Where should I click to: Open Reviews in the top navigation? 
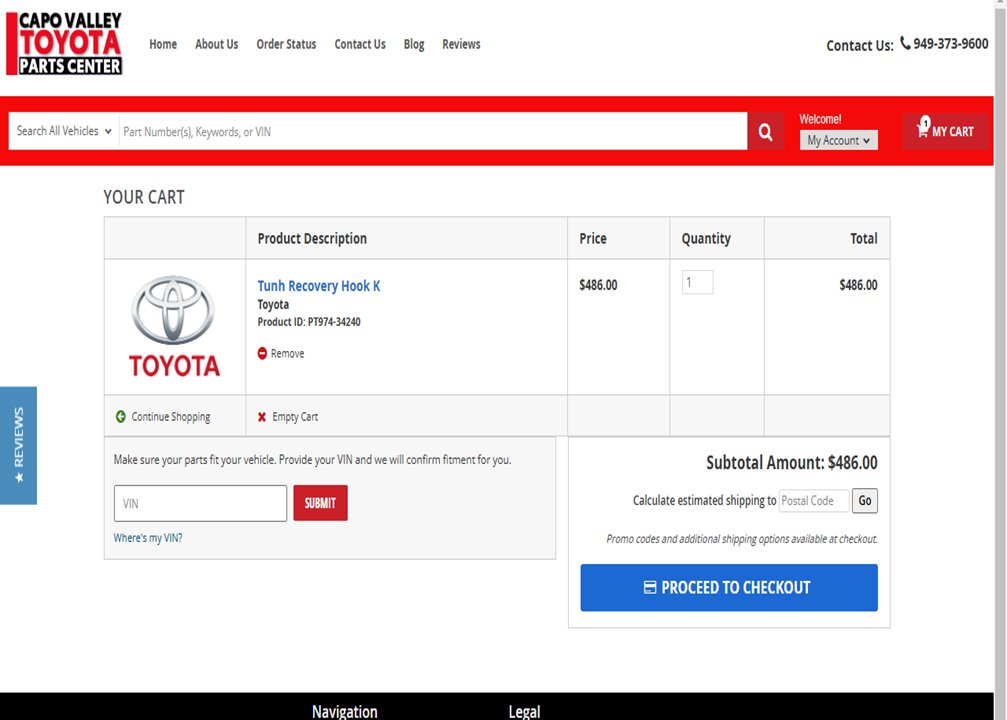click(461, 44)
